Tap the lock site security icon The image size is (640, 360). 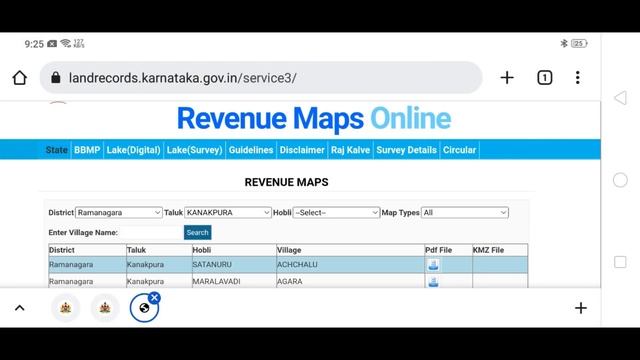[56, 78]
